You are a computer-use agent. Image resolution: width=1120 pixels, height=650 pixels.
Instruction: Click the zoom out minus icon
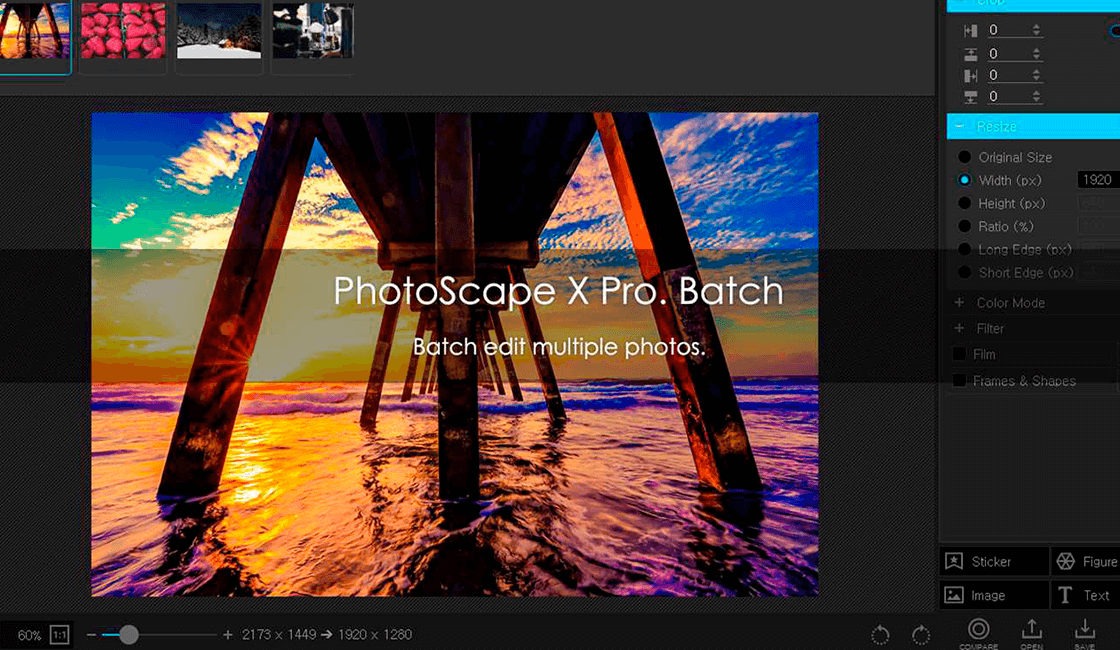(x=91, y=634)
